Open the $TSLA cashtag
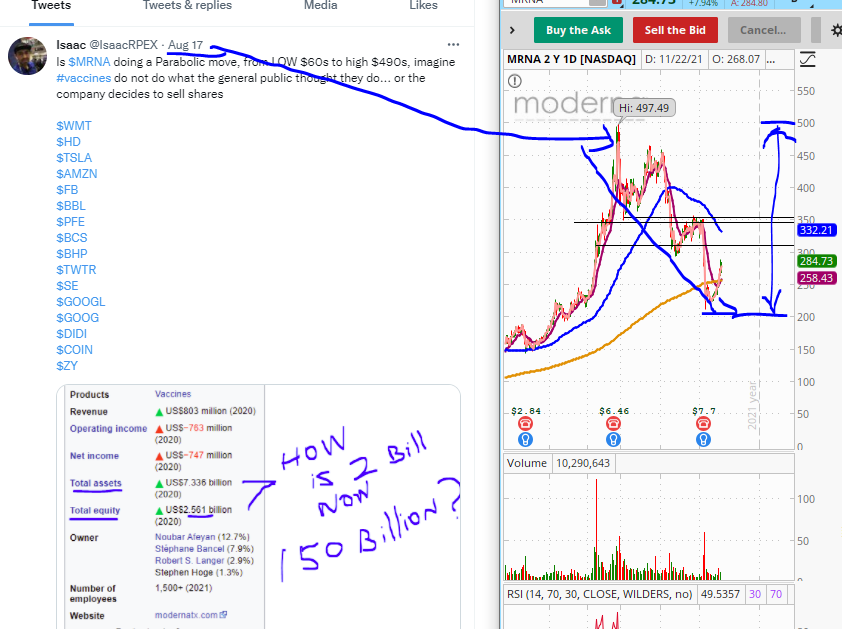842x629 pixels. tap(74, 158)
